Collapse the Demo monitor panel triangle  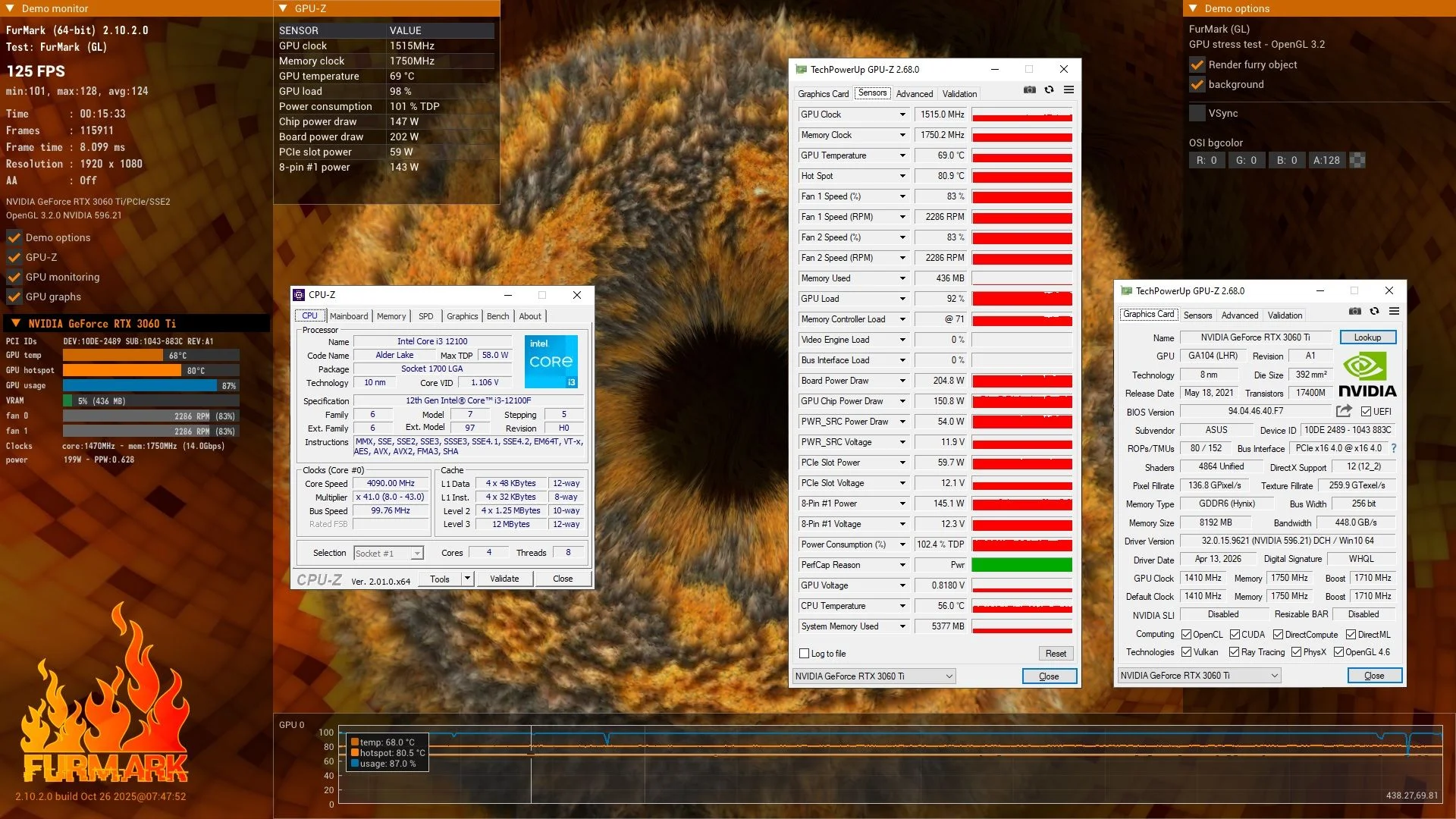point(11,8)
